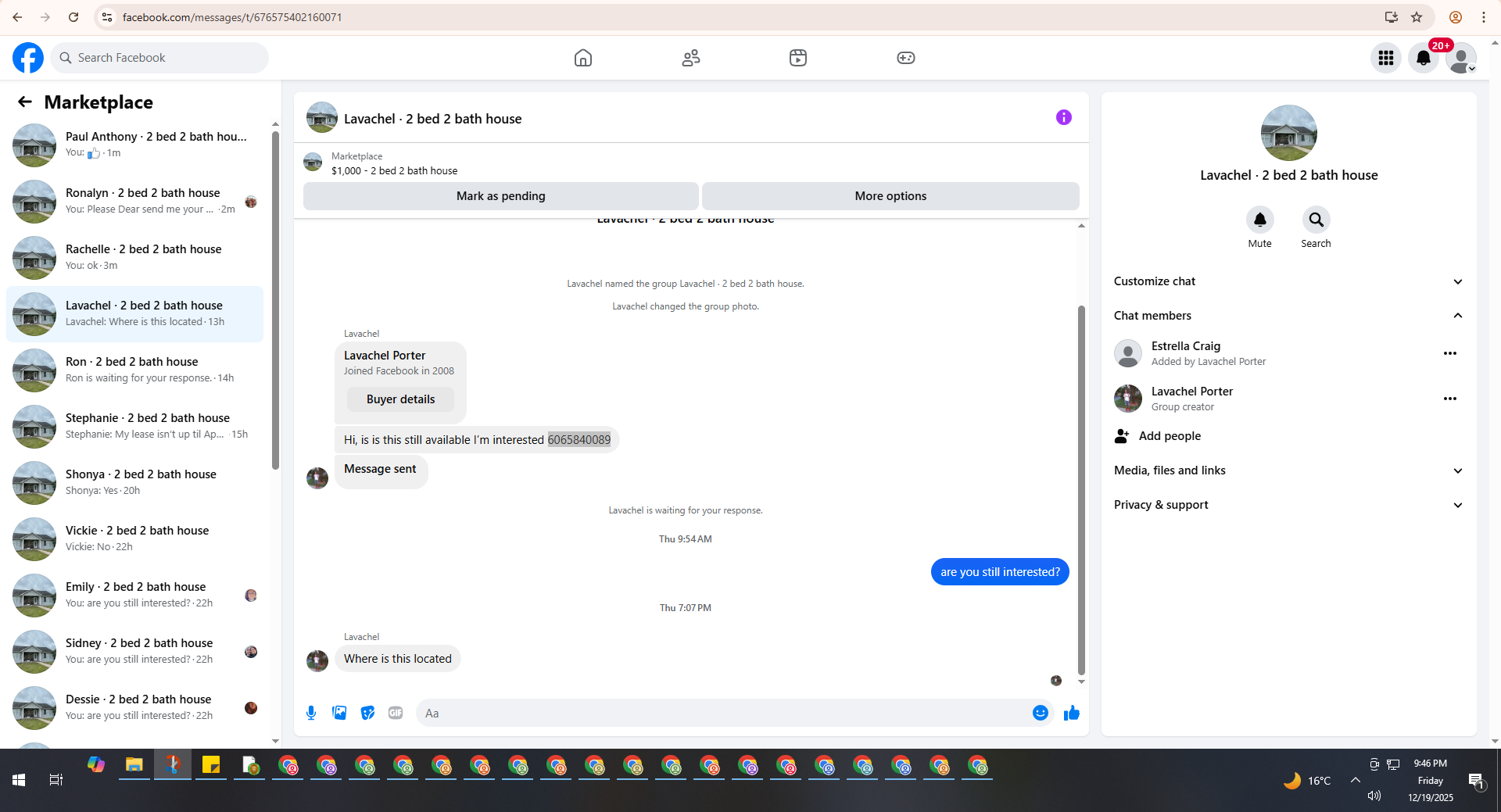The height and width of the screenshot is (812, 1501).
Task: Open Ronalyn conversation
Action: coord(135,201)
